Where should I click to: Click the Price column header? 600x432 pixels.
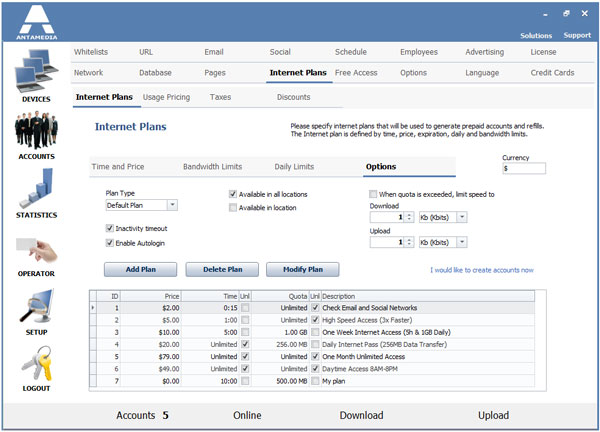(150, 296)
